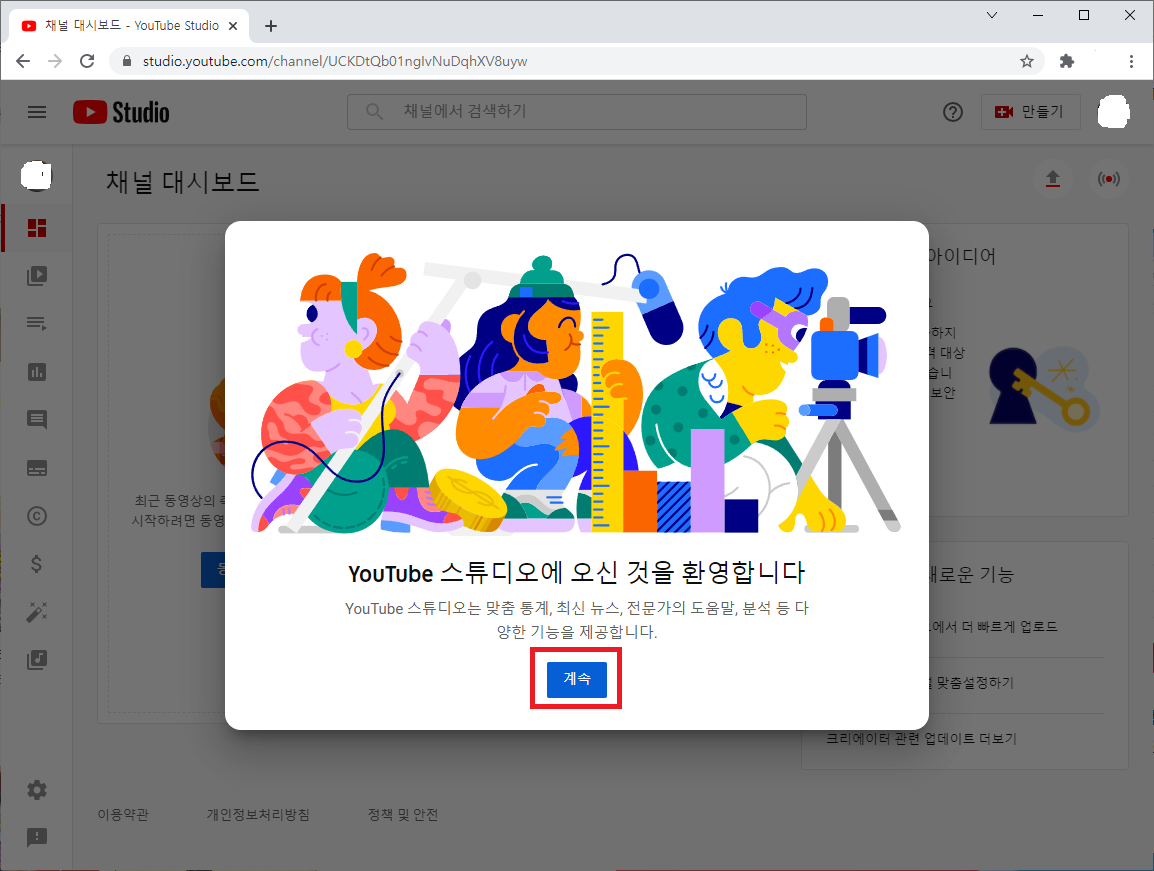Click the key and keyhole illustration
The image size is (1154, 871).
[1044, 387]
